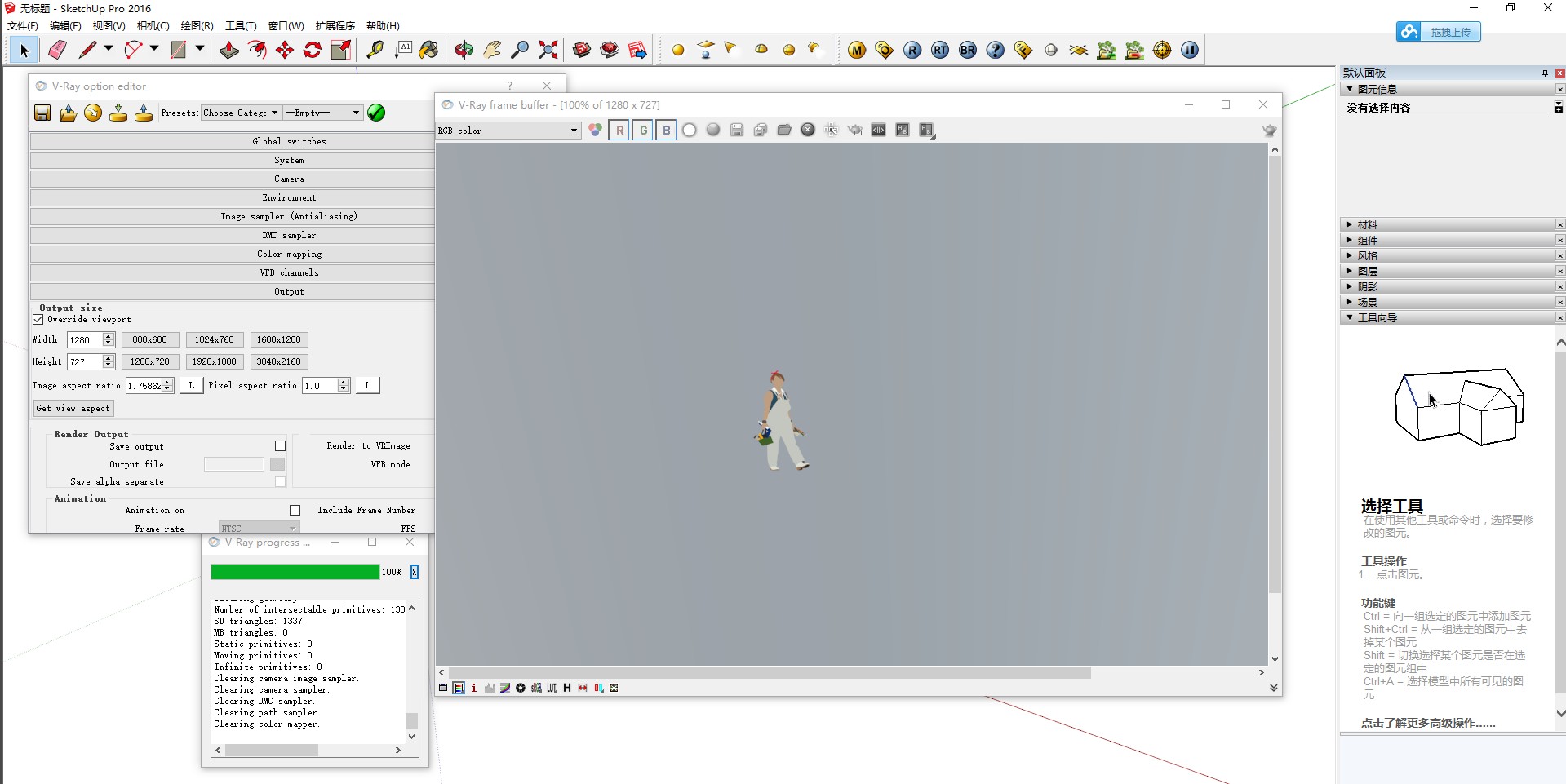Set output size to 1920x1080
1566x784 pixels.
[215, 361]
